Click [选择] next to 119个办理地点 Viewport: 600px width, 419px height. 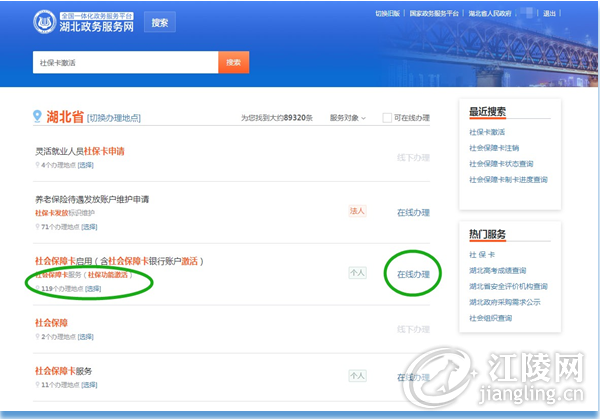pos(93,289)
